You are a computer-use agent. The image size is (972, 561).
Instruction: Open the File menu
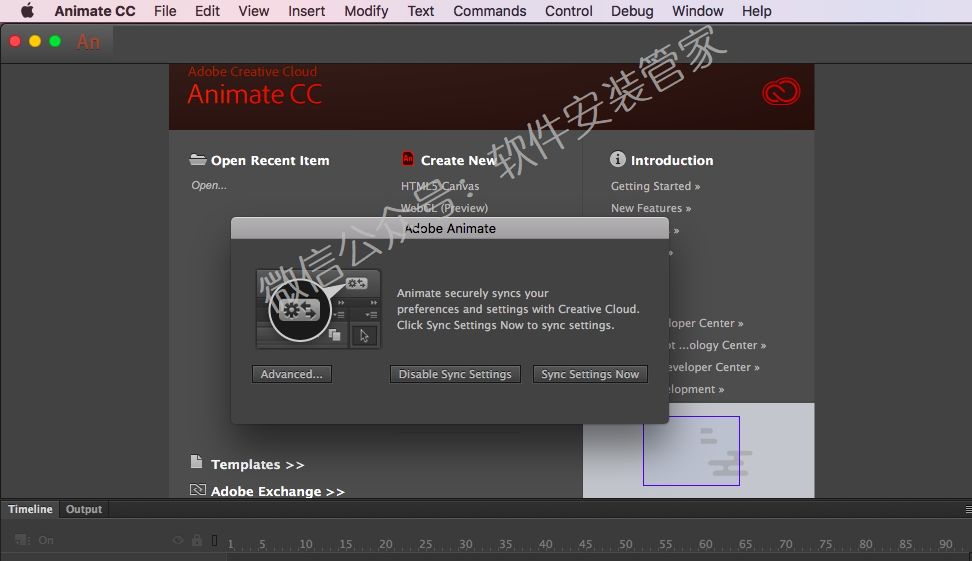(165, 11)
